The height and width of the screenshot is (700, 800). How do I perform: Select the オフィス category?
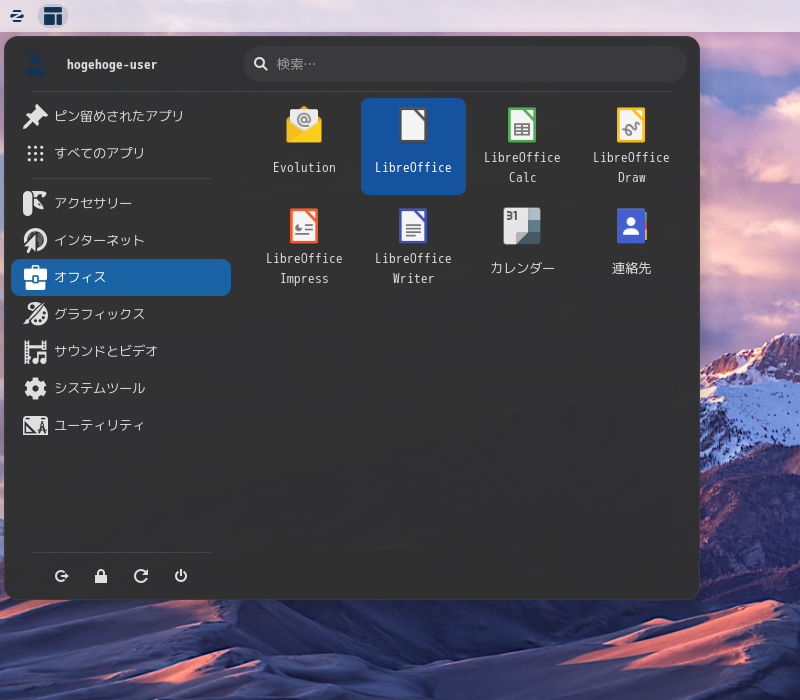121,278
